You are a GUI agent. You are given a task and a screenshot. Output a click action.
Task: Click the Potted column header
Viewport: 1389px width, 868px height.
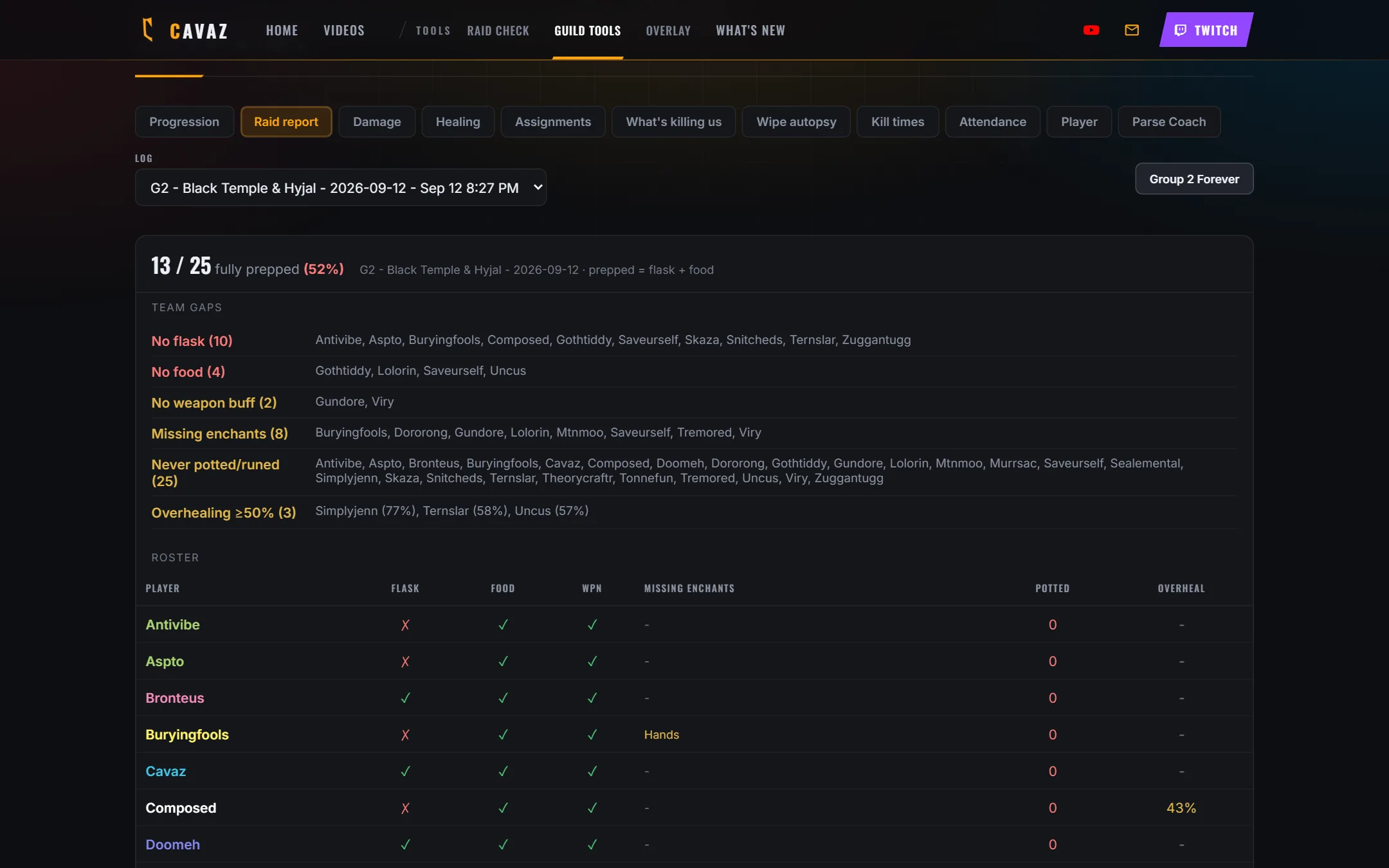[x=1052, y=588]
